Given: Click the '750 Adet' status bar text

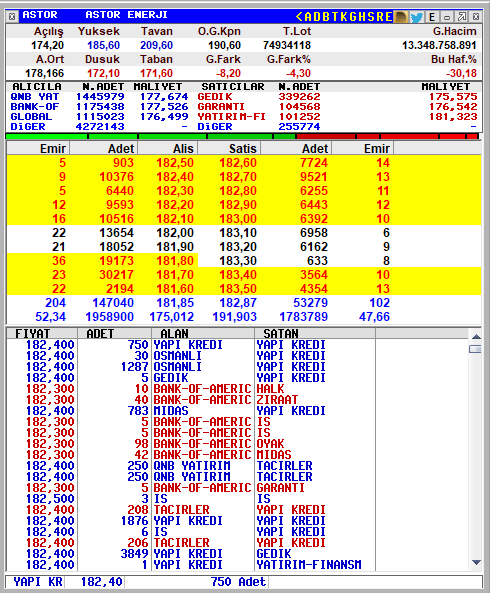Looking at the screenshot, I should 238,582.
